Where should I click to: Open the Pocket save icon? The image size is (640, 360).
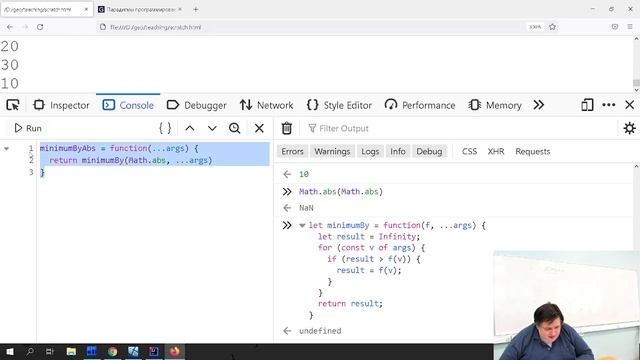point(615,27)
